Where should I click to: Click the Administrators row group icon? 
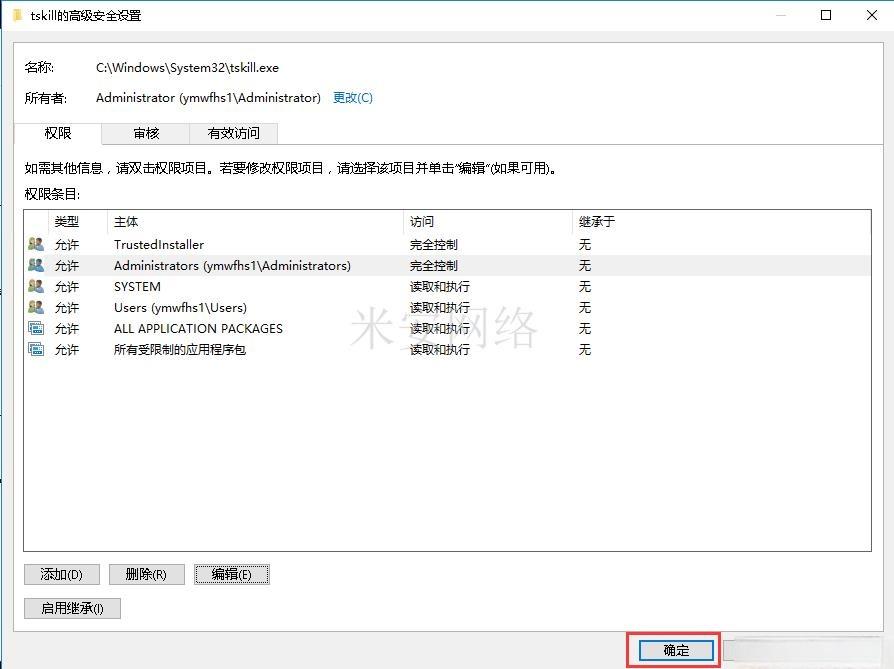pos(36,266)
